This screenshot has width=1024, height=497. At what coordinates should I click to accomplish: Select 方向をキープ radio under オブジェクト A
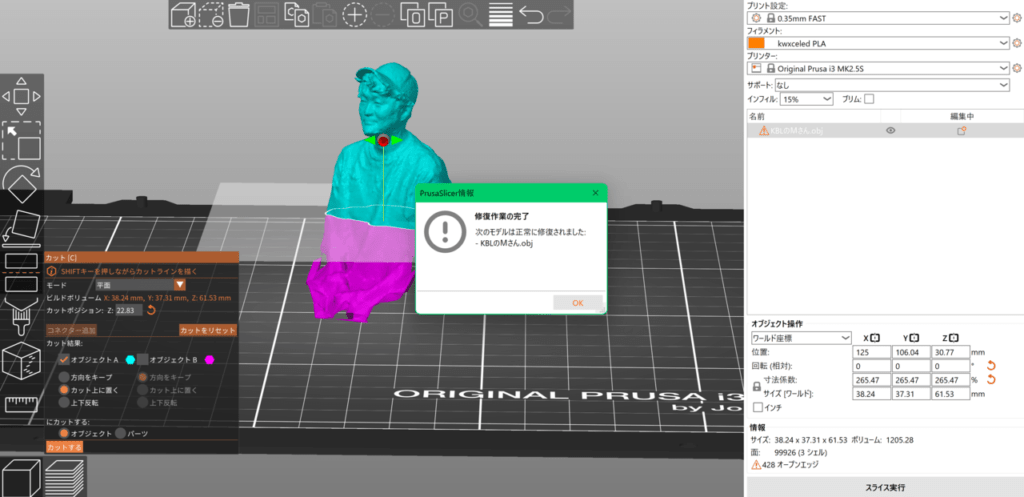click(x=64, y=377)
